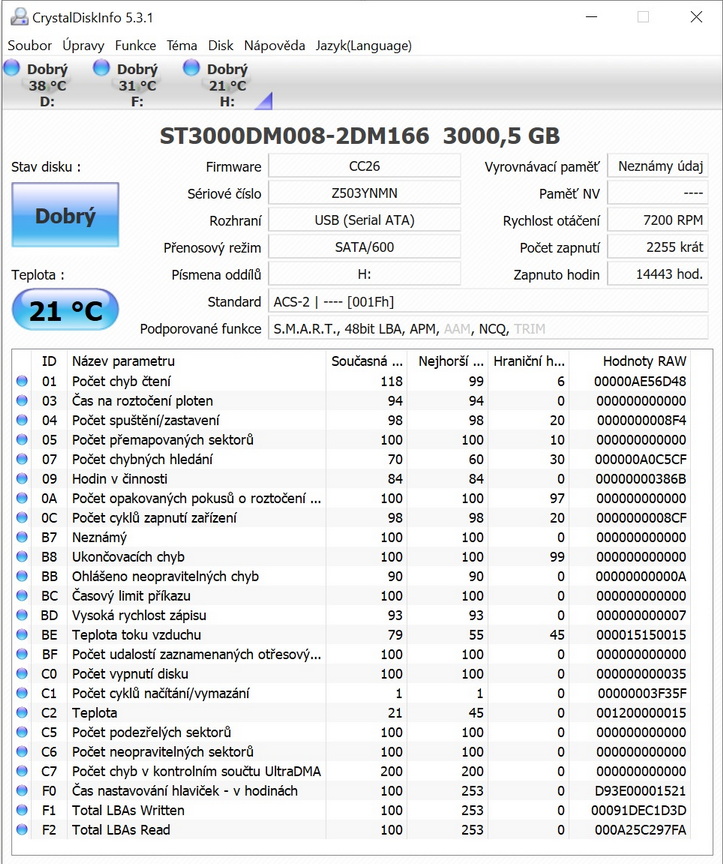Click status orb for Počet chyb čtení
This screenshot has height=864, width=723.
pyautogui.click(x=22, y=381)
